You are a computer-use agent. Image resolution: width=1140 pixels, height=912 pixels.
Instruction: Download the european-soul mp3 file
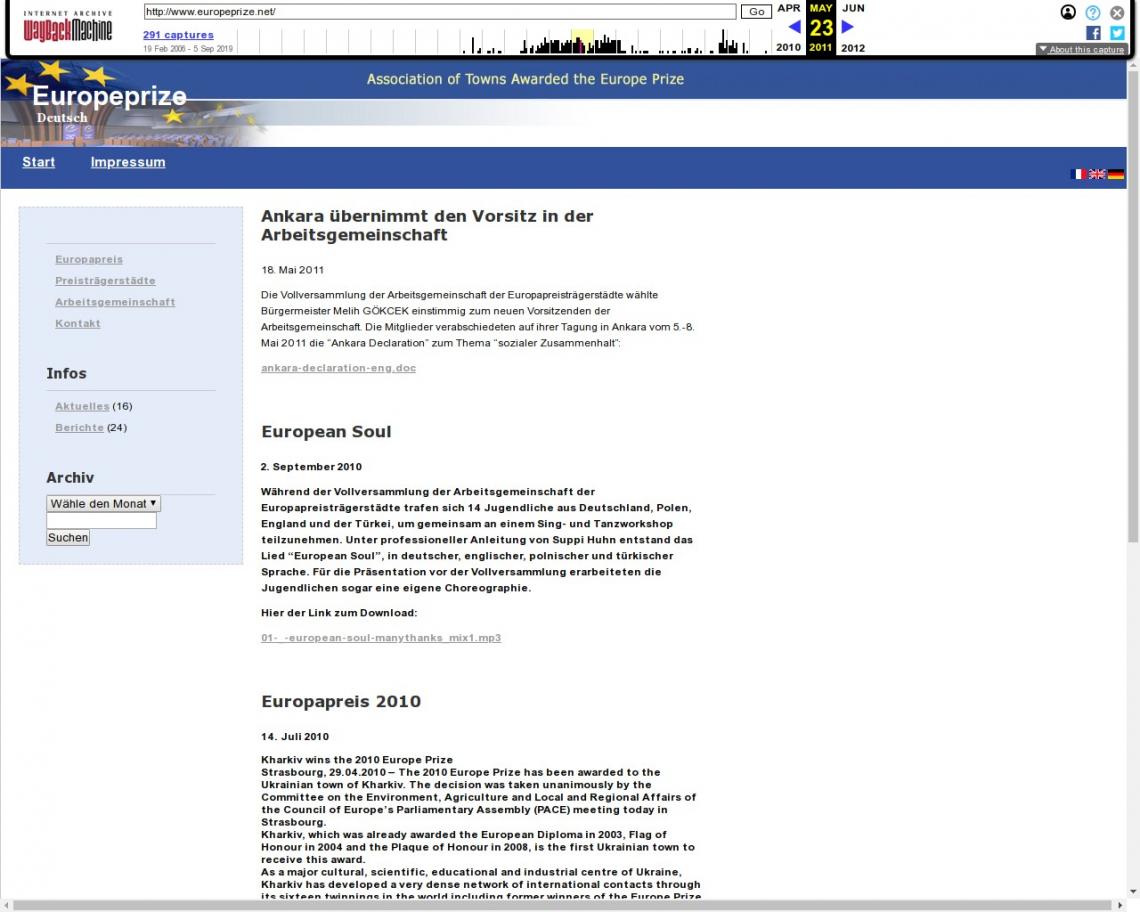(x=381, y=638)
